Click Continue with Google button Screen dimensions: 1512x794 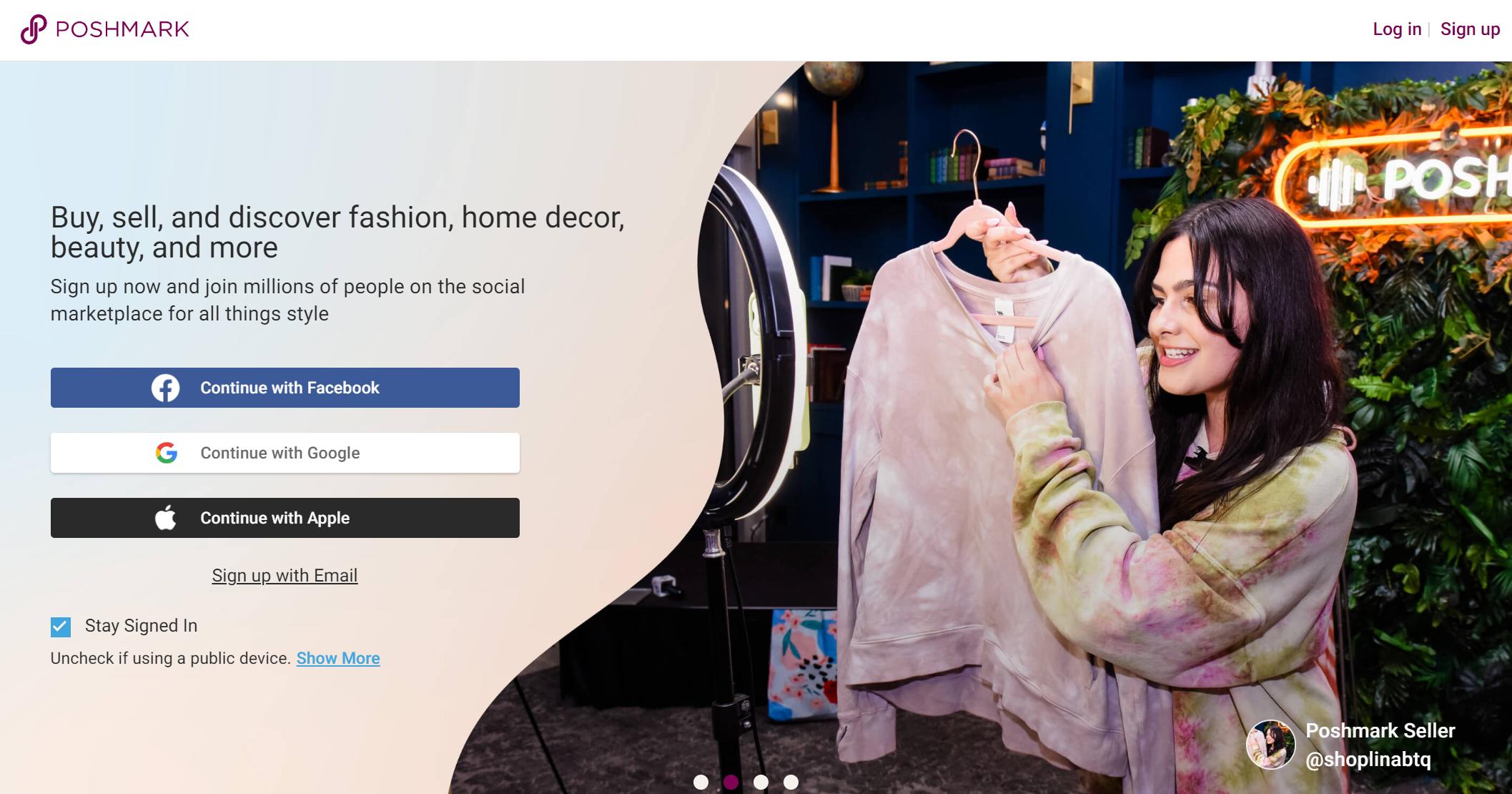(x=285, y=452)
